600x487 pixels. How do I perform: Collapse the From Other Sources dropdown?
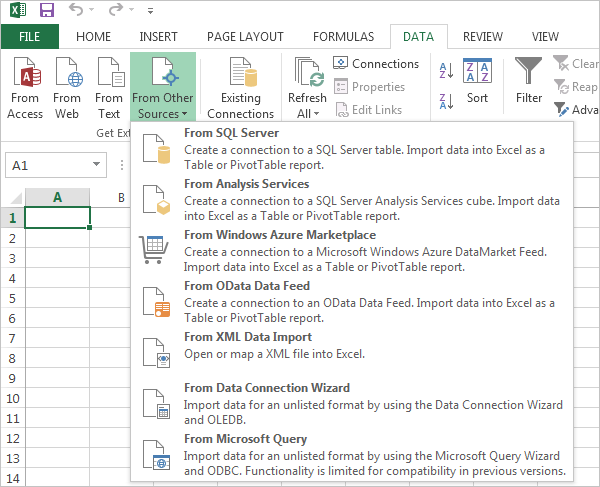163,88
